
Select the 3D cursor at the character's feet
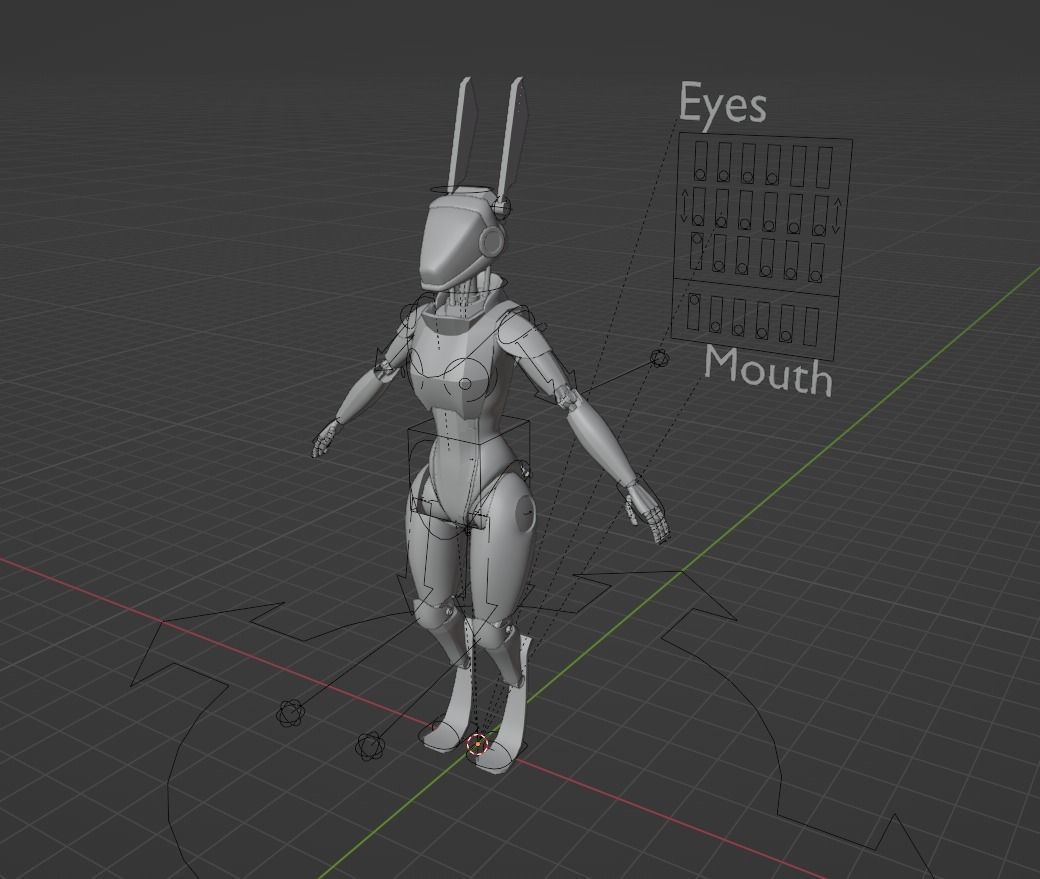click(478, 745)
